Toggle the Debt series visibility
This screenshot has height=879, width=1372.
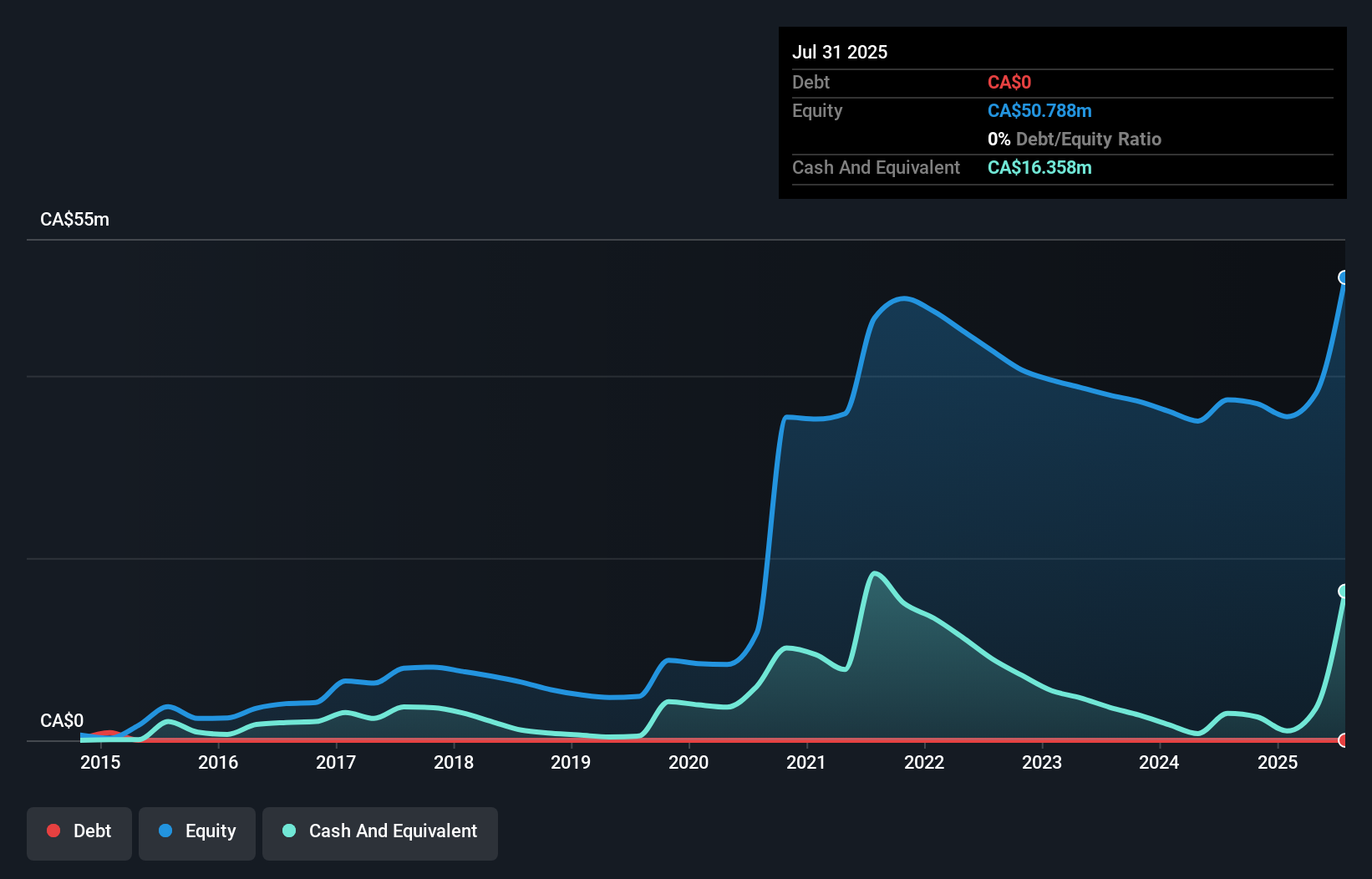pyautogui.click(x=79, y=831)
